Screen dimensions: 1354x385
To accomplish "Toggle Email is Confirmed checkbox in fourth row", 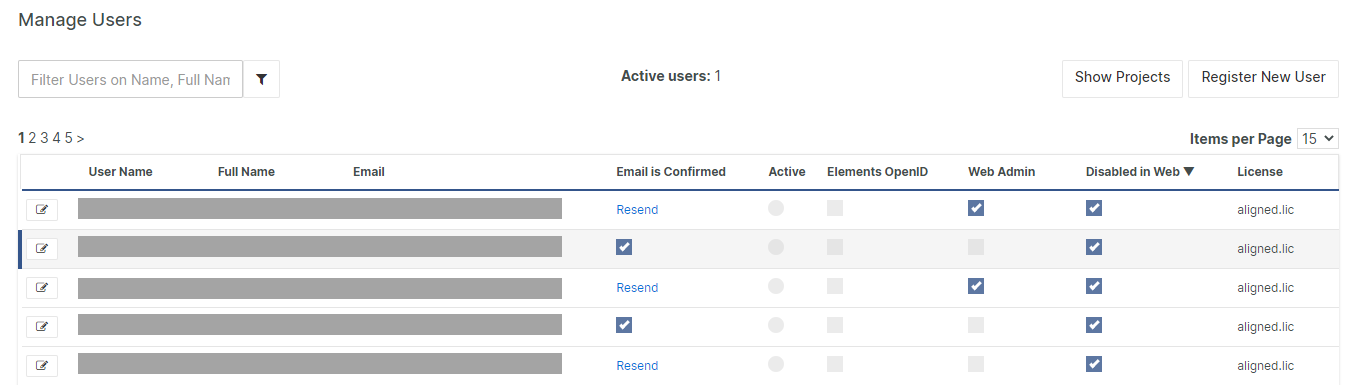I will pos(624,325).
